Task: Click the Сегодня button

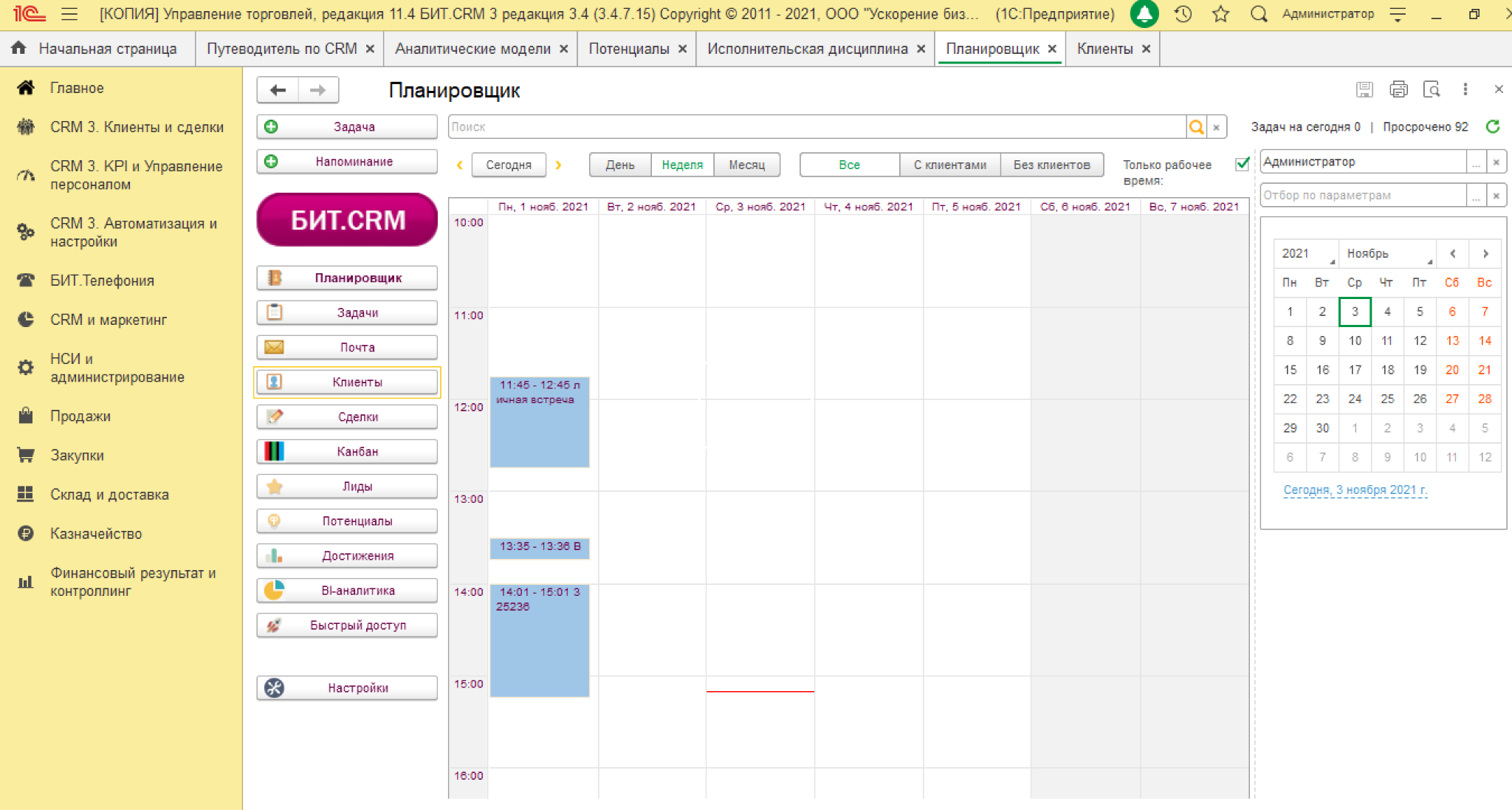Action: [x=509, y=165]
